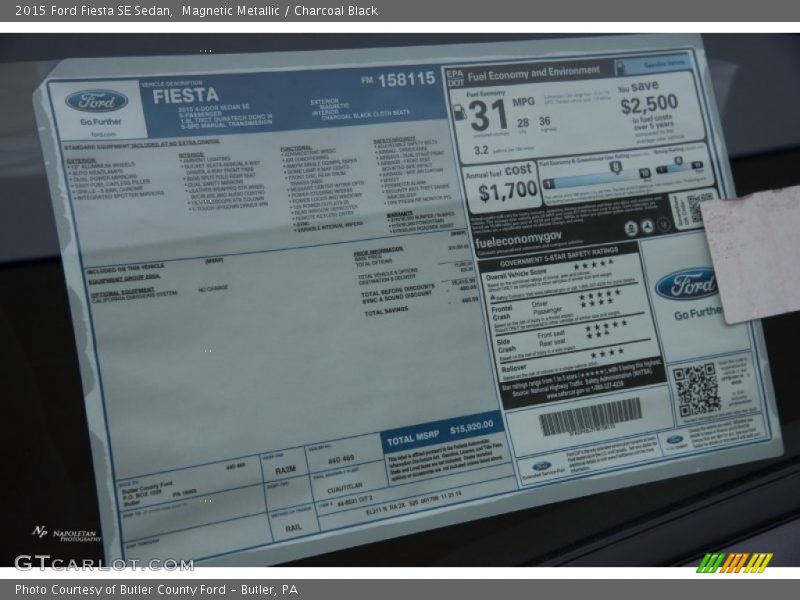The width and height of the screenshot is (800, 600).
Task: Click the You save $2,500 section
Action: click(x=649, y=105)
